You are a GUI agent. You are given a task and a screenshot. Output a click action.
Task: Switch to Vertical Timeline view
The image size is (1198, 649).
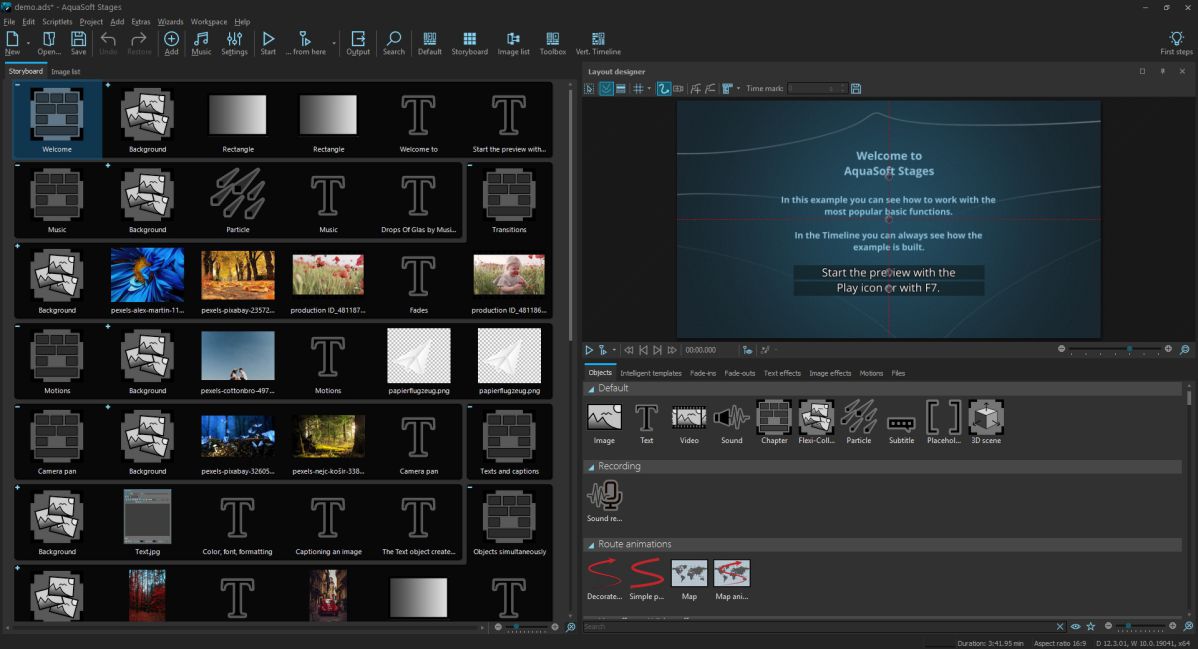pos(597,42)
